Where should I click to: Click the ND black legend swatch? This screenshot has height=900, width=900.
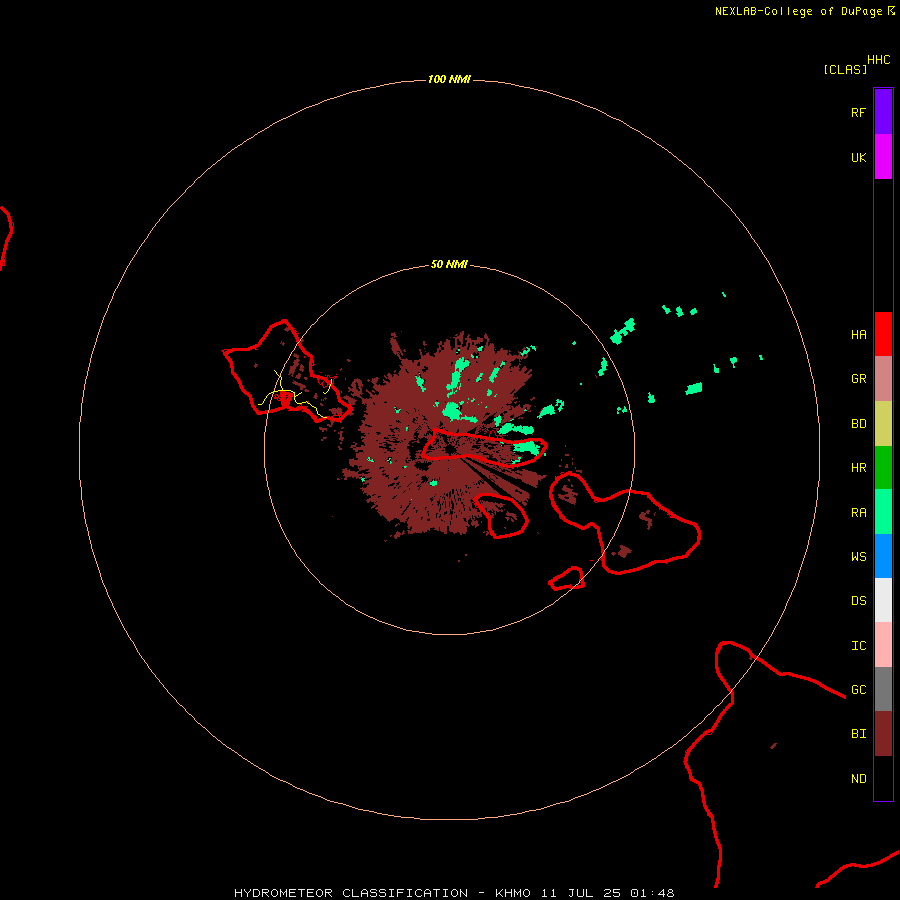pyautogui.click(x=883, y=778)
